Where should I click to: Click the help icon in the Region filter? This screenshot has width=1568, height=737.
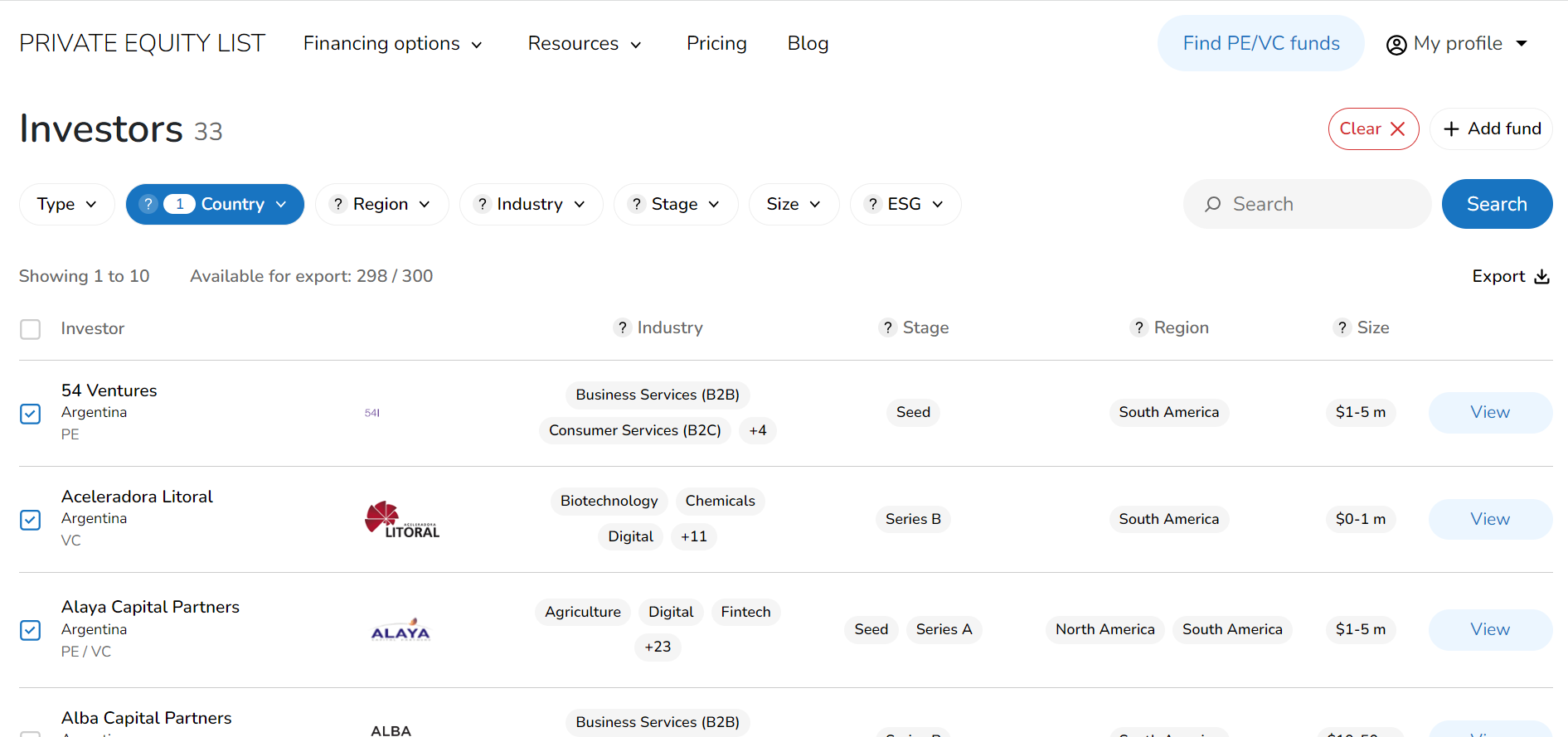pyautogui.click(x=337, y=204)
